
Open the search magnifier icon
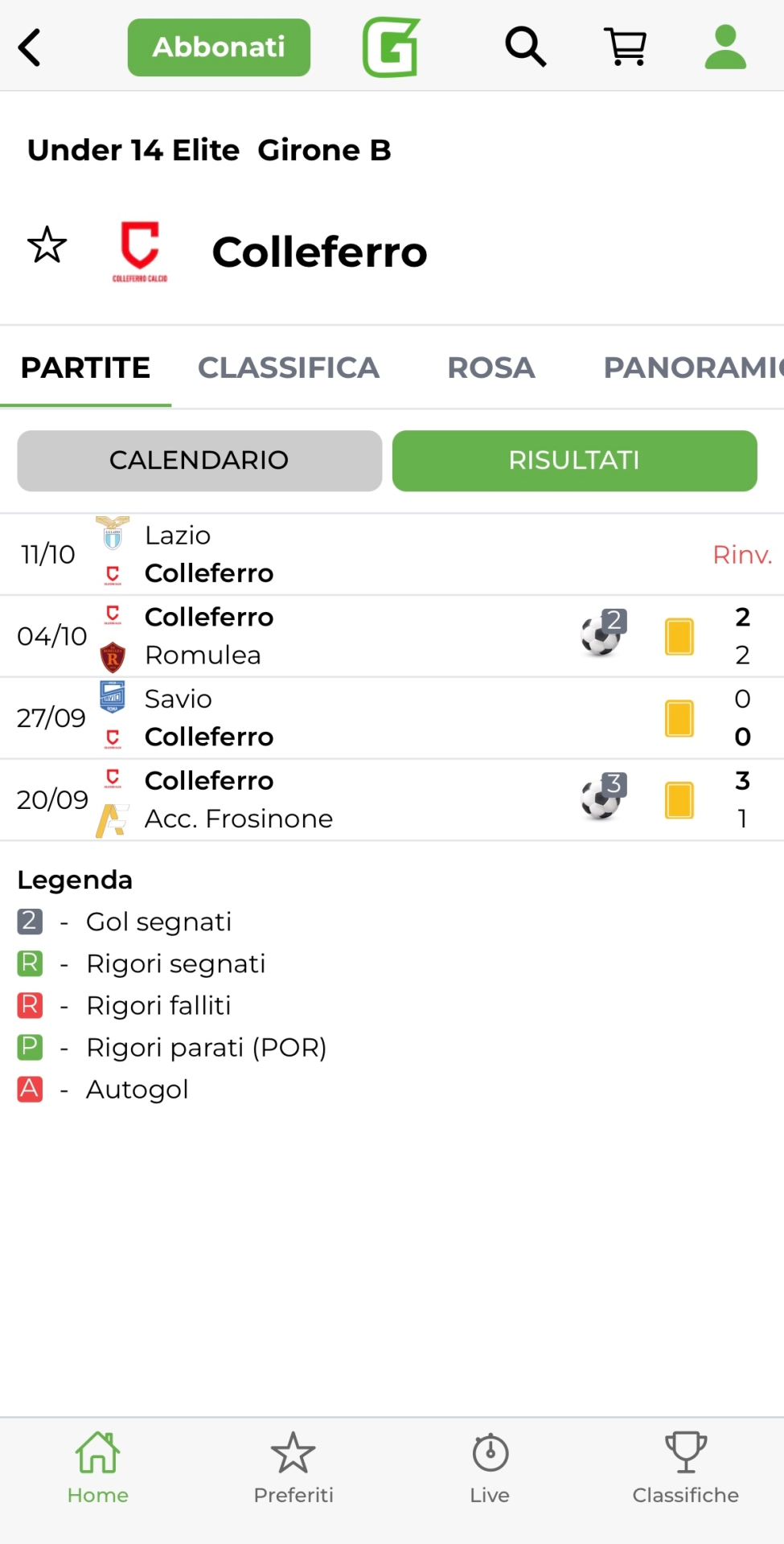[525, 47]
